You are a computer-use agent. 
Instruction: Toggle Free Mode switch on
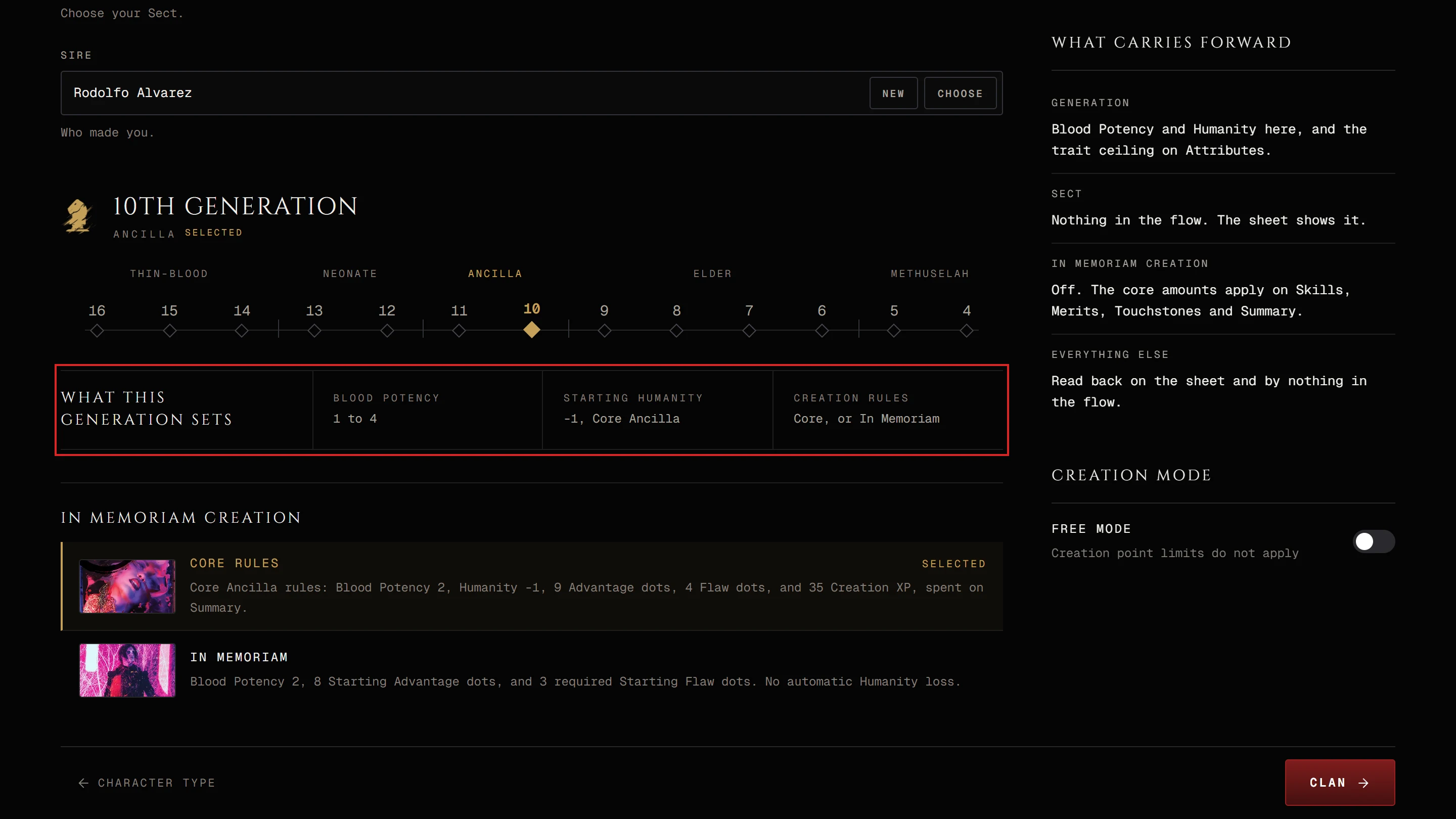pyautogui.click(x=1374, y=541)
